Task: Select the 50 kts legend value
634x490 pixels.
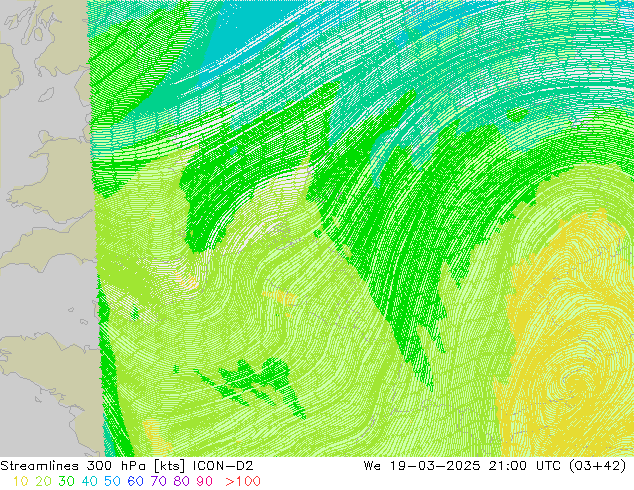Action: pos(112,481)
